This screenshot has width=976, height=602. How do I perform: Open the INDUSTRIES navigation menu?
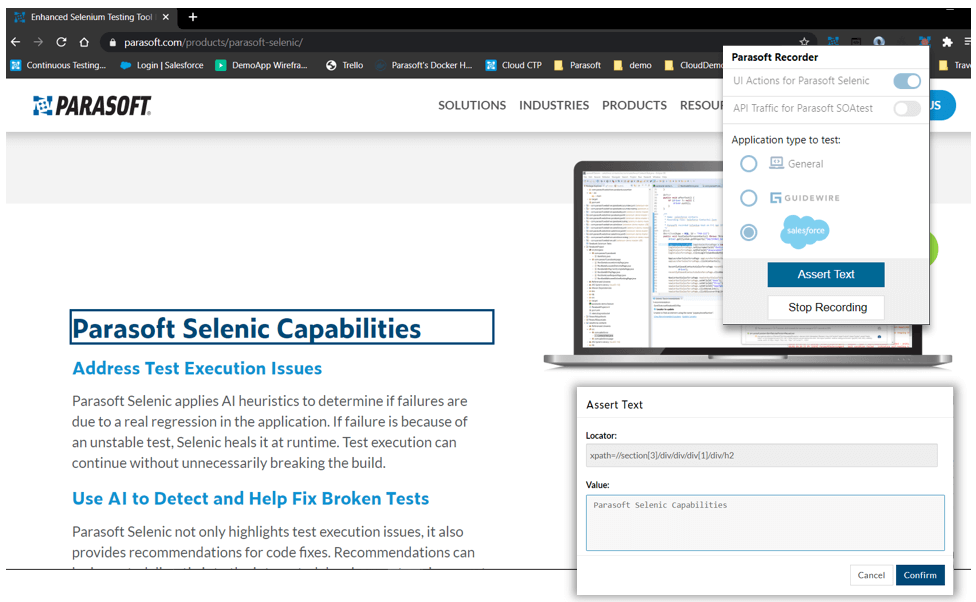pyautogui.click(x=554, y=105)
